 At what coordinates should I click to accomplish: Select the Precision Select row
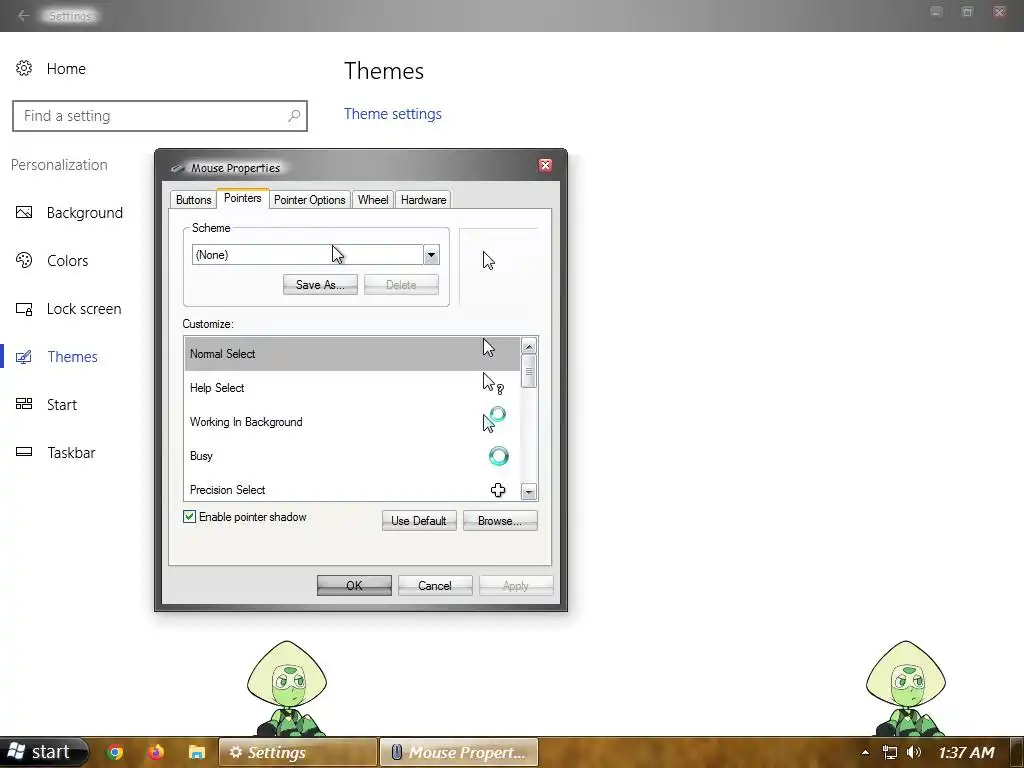point(352,489)
